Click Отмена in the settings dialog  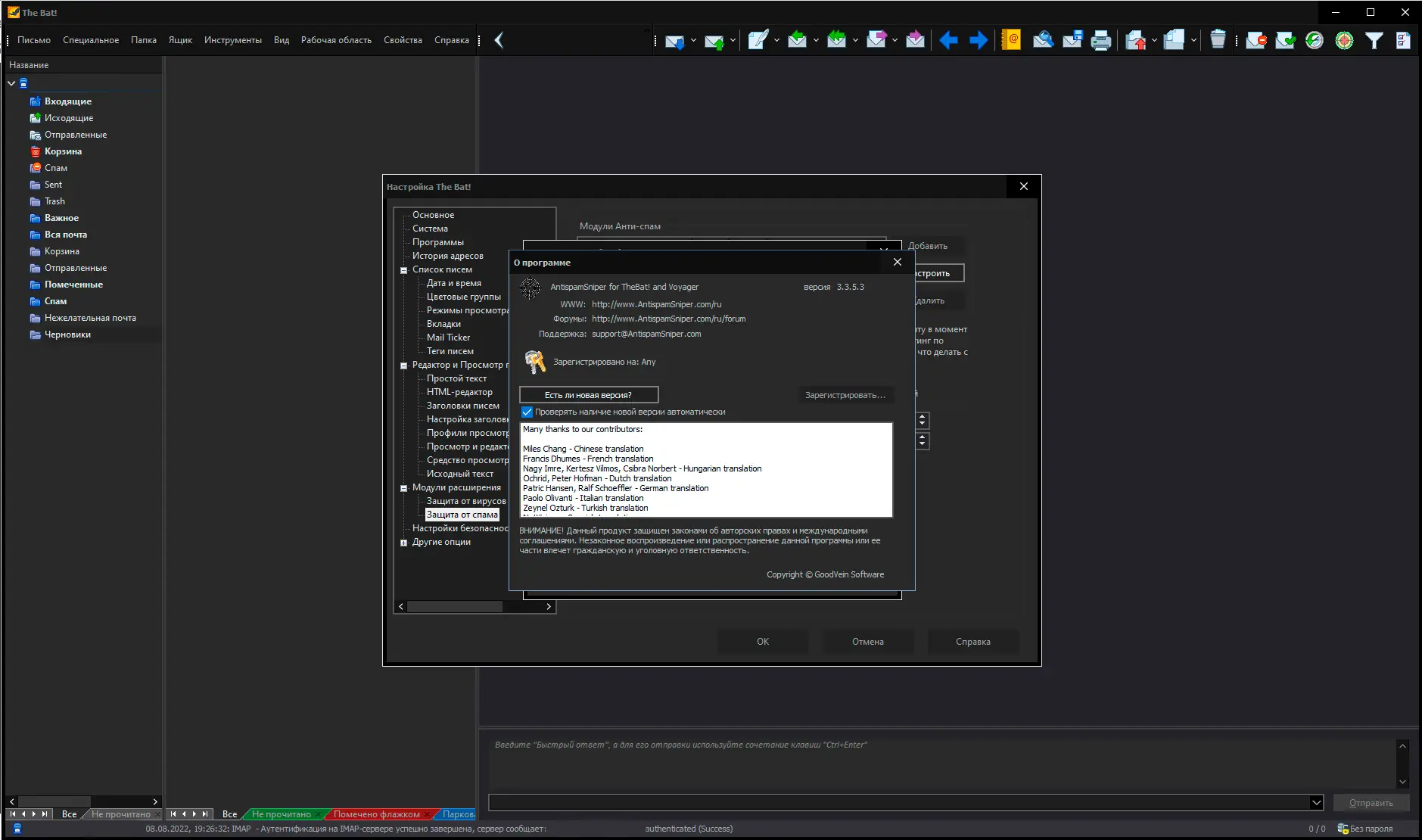click(868, 642)
